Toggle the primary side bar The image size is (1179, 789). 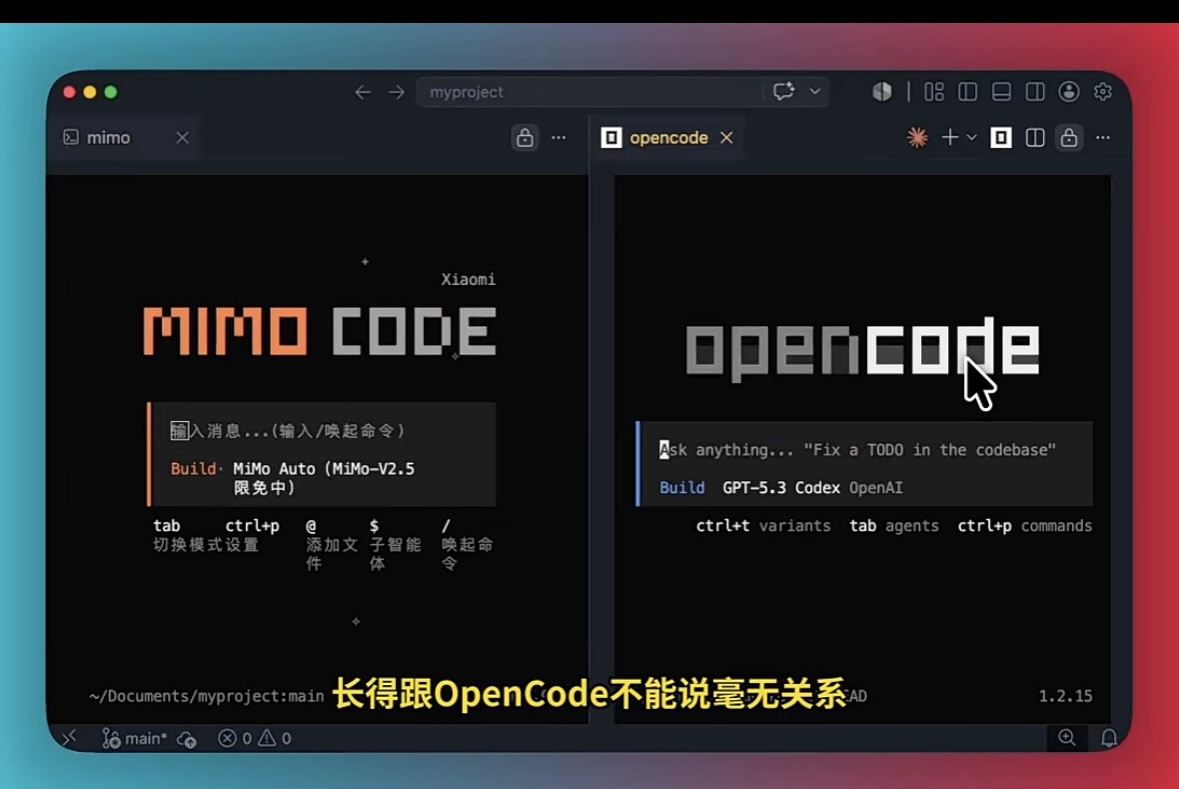click(x=968, y=92)
